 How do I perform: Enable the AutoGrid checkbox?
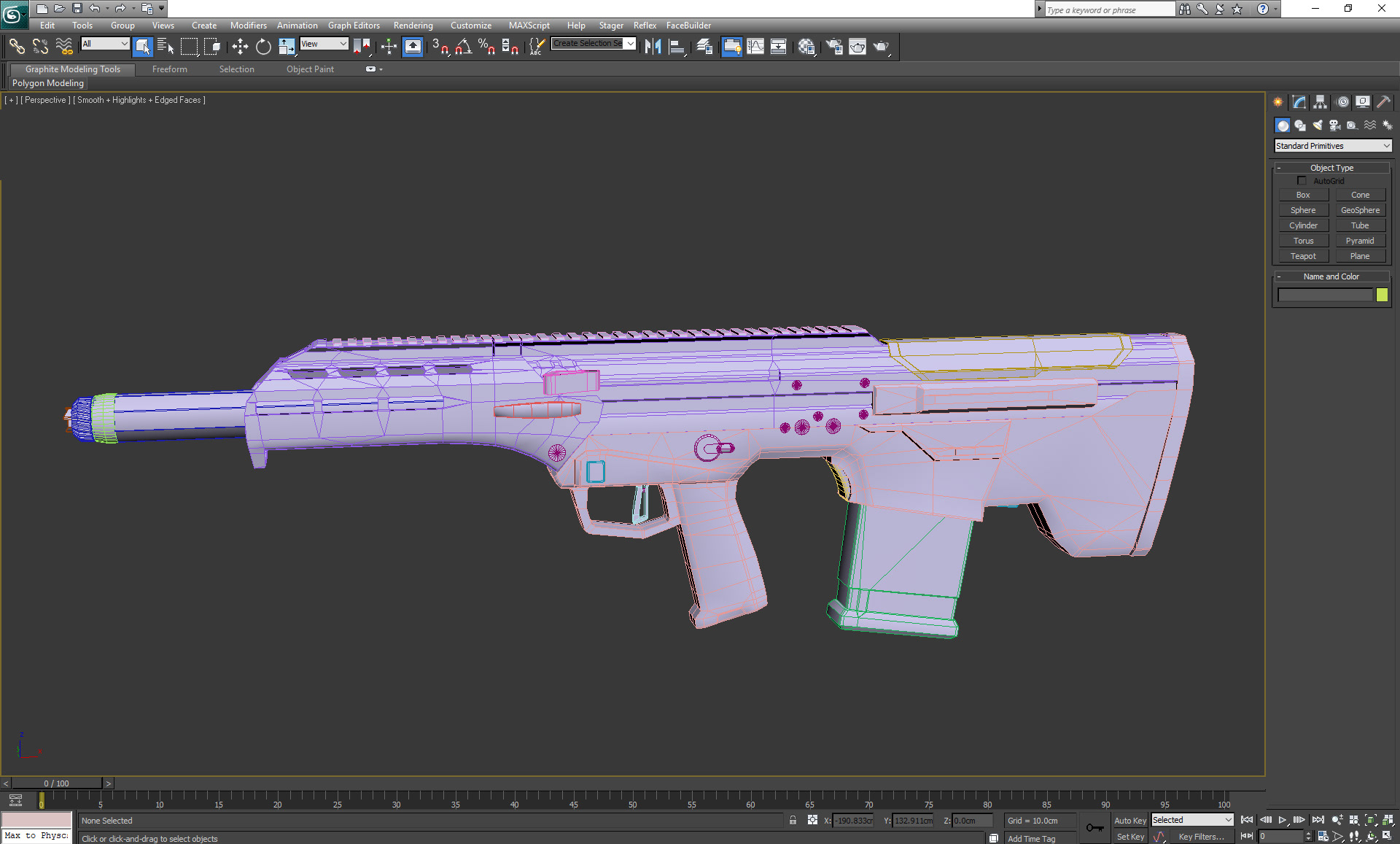[x=1302, y=180]
